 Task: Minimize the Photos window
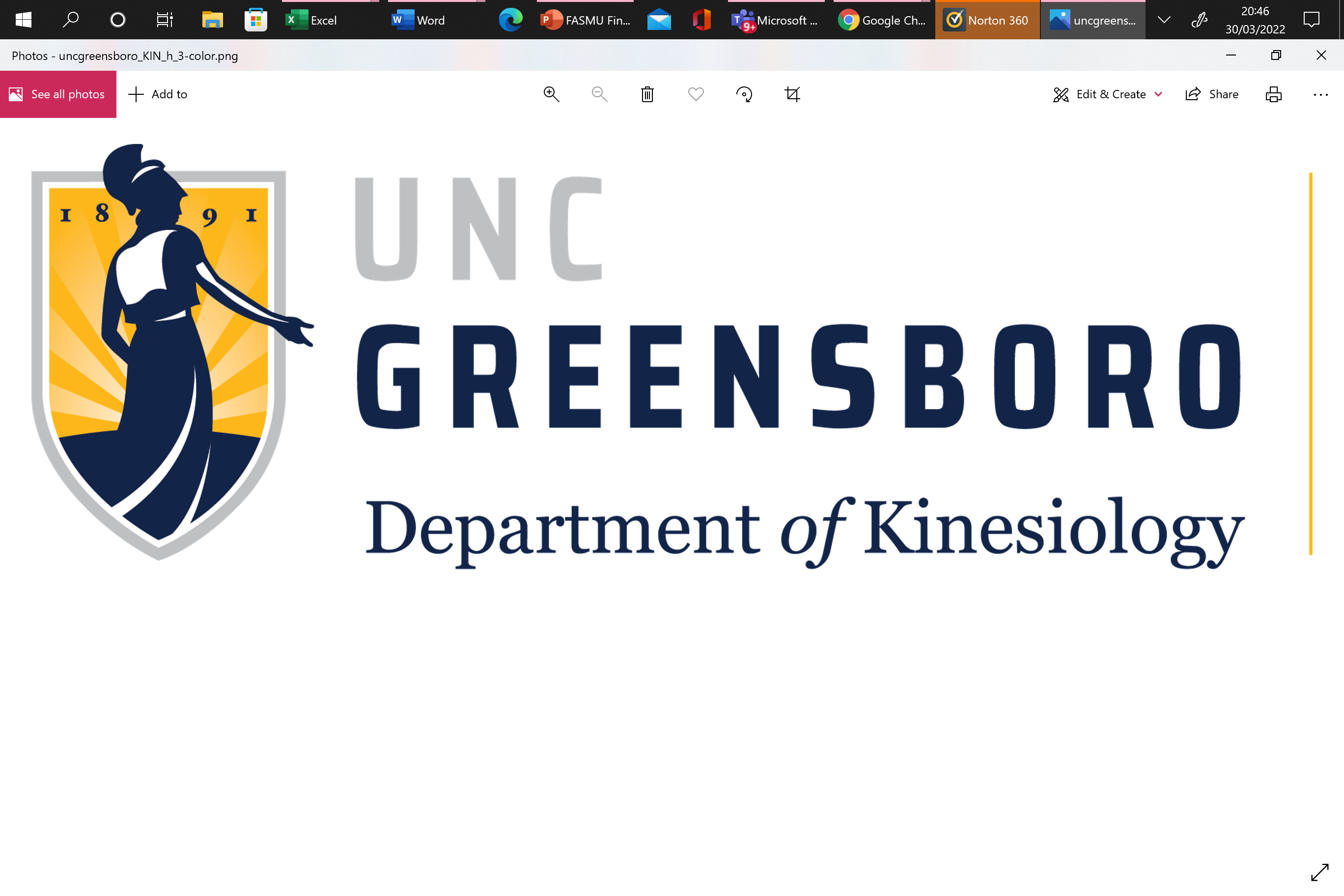coord(1231,56)
